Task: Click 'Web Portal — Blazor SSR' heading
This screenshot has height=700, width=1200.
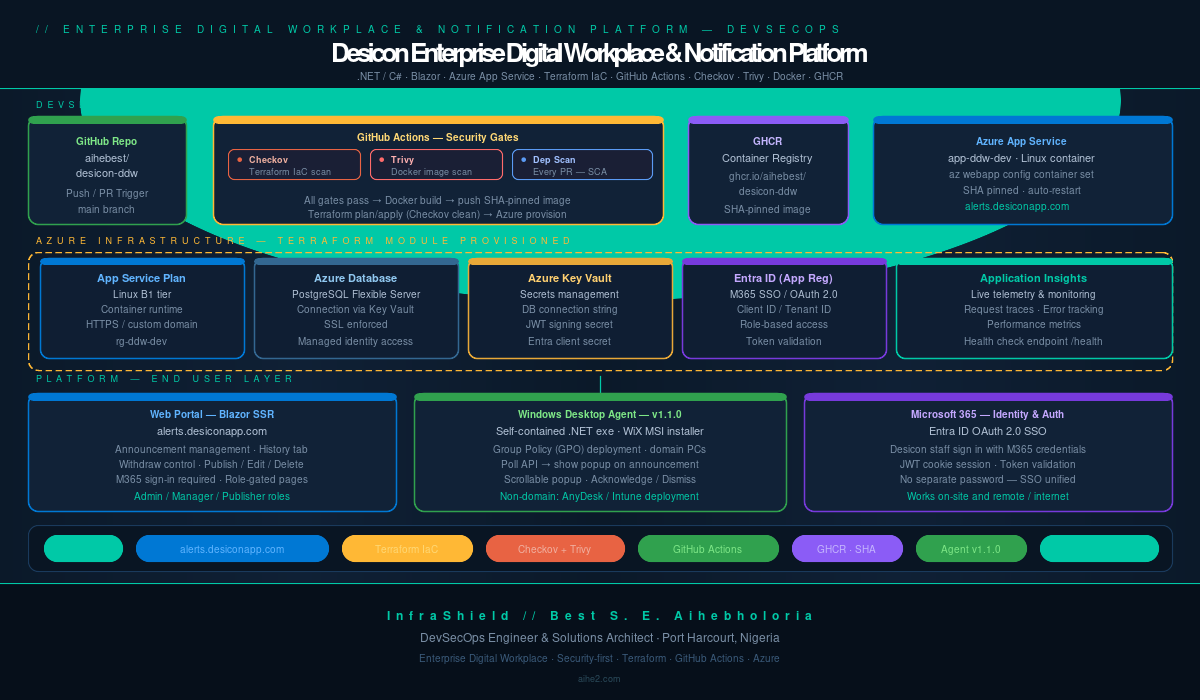Action: (212, 414)
